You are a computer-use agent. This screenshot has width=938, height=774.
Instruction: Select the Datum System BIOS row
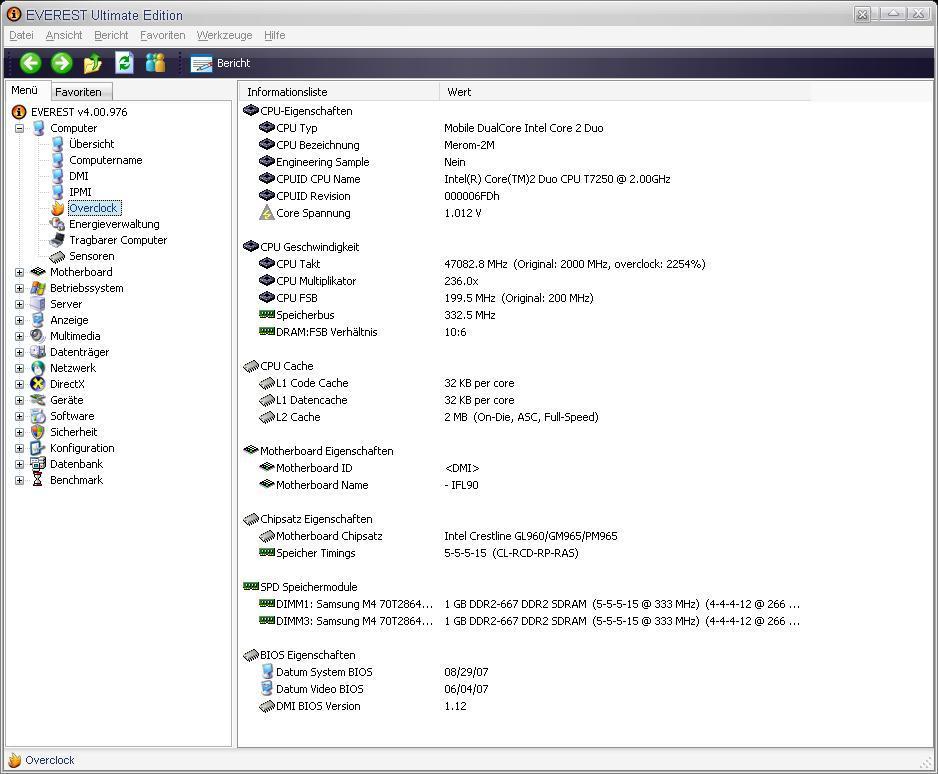pos(526,672)
